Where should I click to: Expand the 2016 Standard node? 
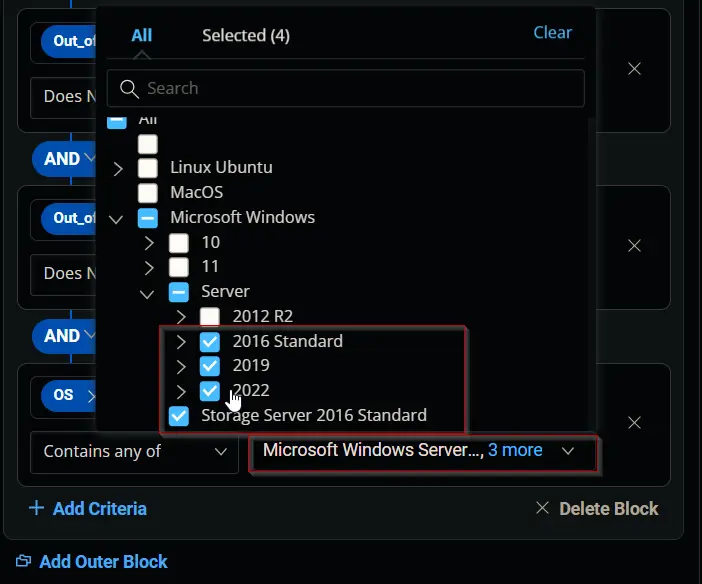click(180, 342)
